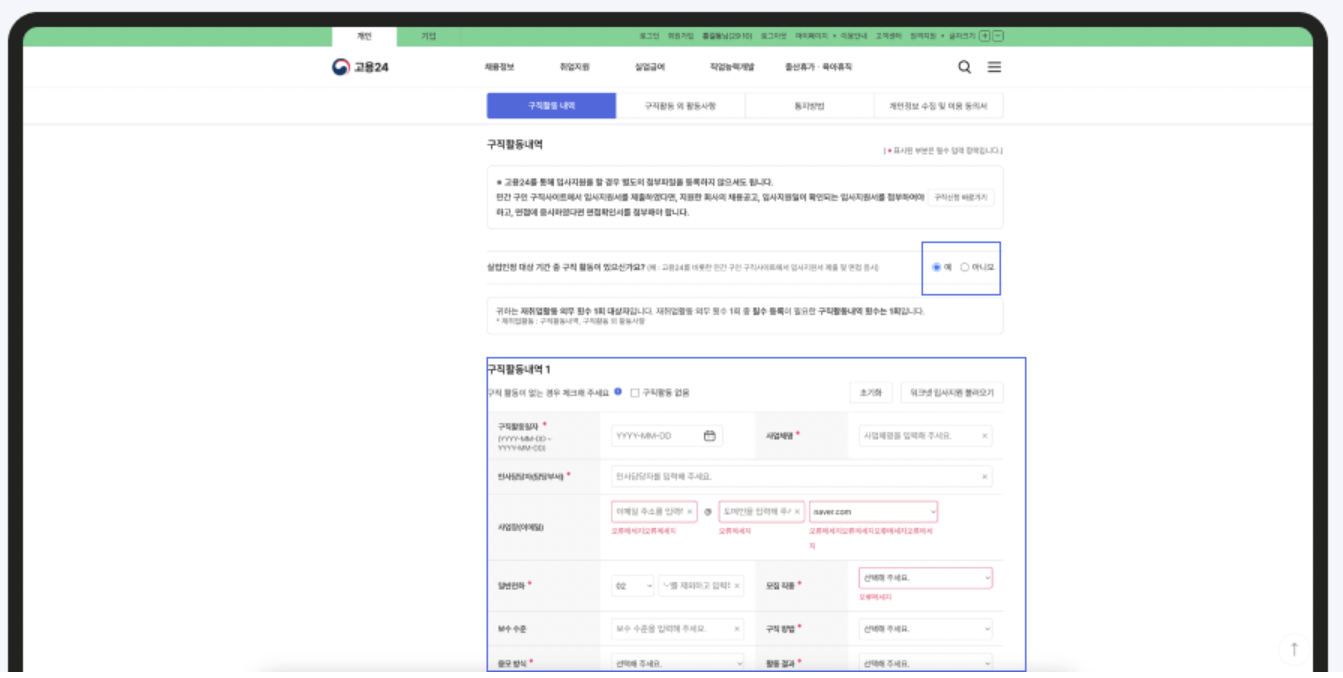Screen dimensions: 1343x678
Task: Click the 로그인 link
Action: coord(649,36)
